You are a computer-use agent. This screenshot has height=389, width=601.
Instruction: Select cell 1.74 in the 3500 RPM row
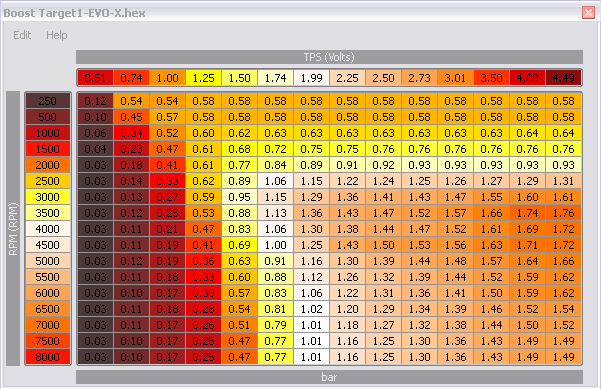click(528, 213)
